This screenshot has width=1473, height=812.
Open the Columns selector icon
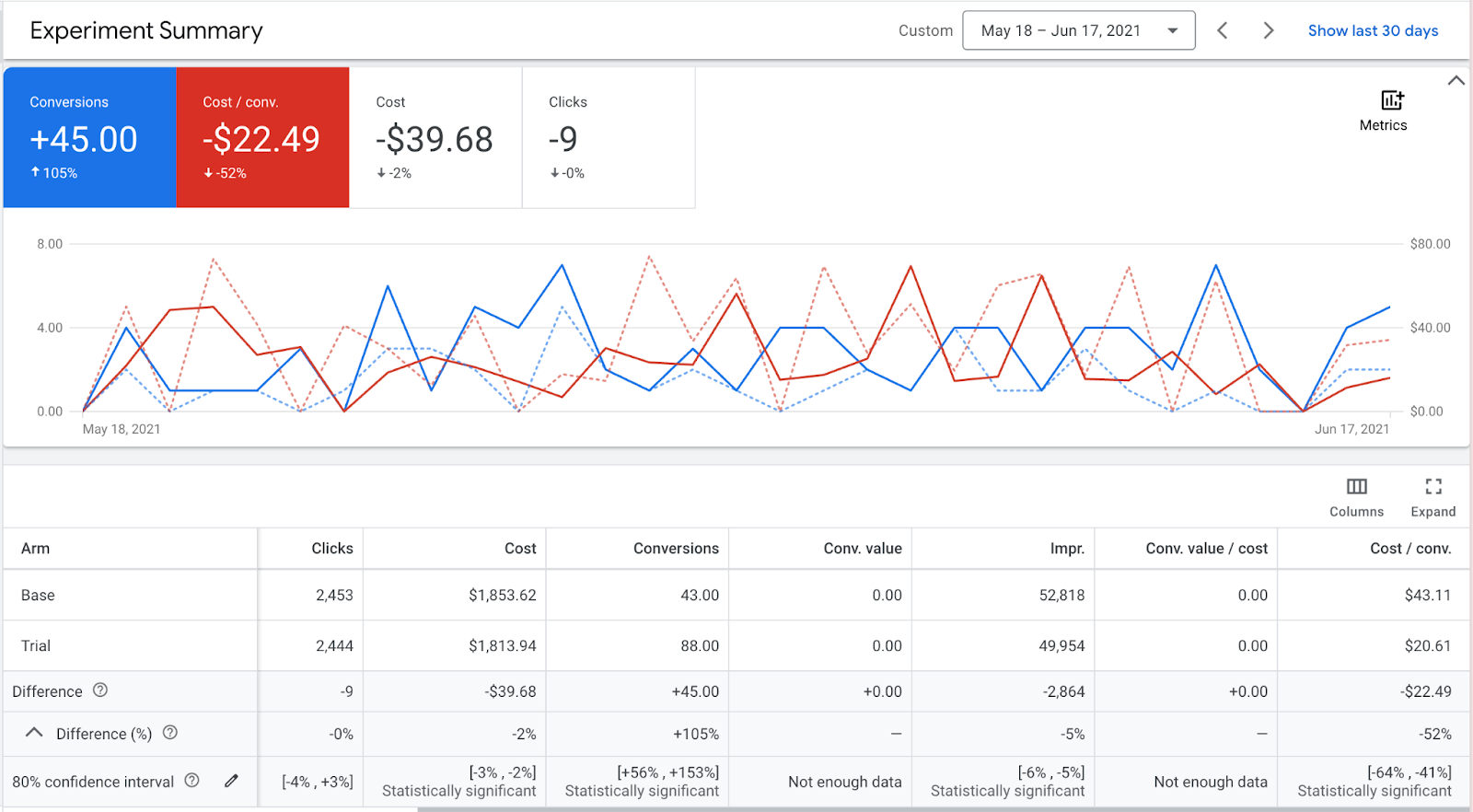[x=1357, y=487]
